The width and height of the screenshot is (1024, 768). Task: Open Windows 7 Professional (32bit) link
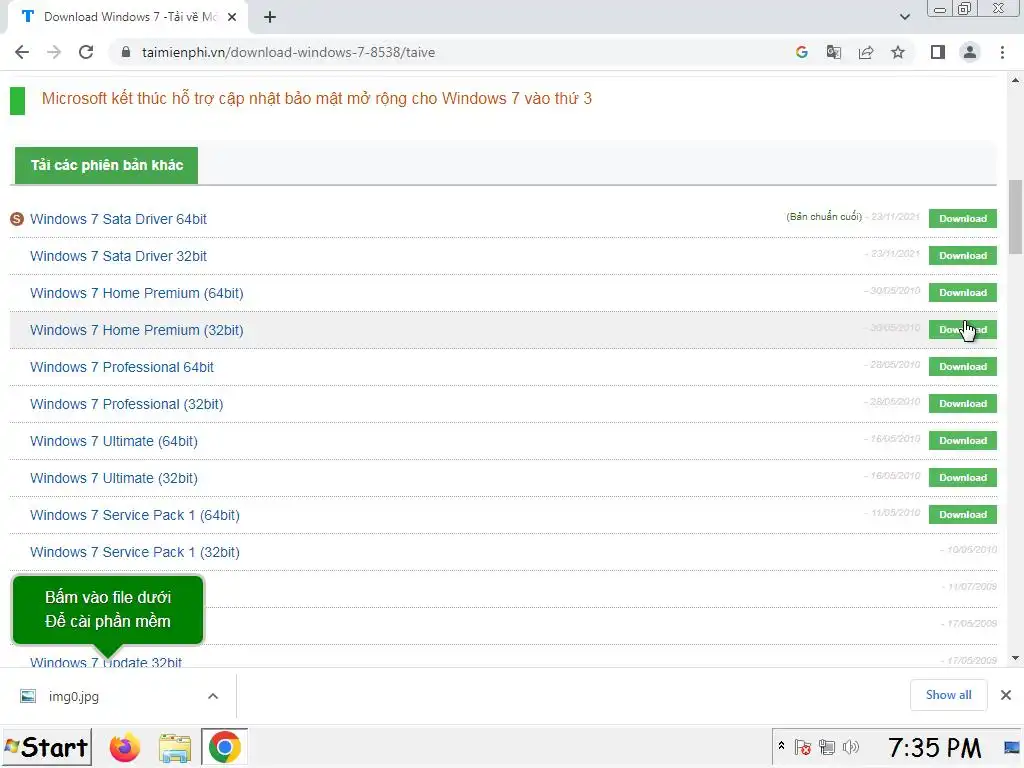click(127, 404)
